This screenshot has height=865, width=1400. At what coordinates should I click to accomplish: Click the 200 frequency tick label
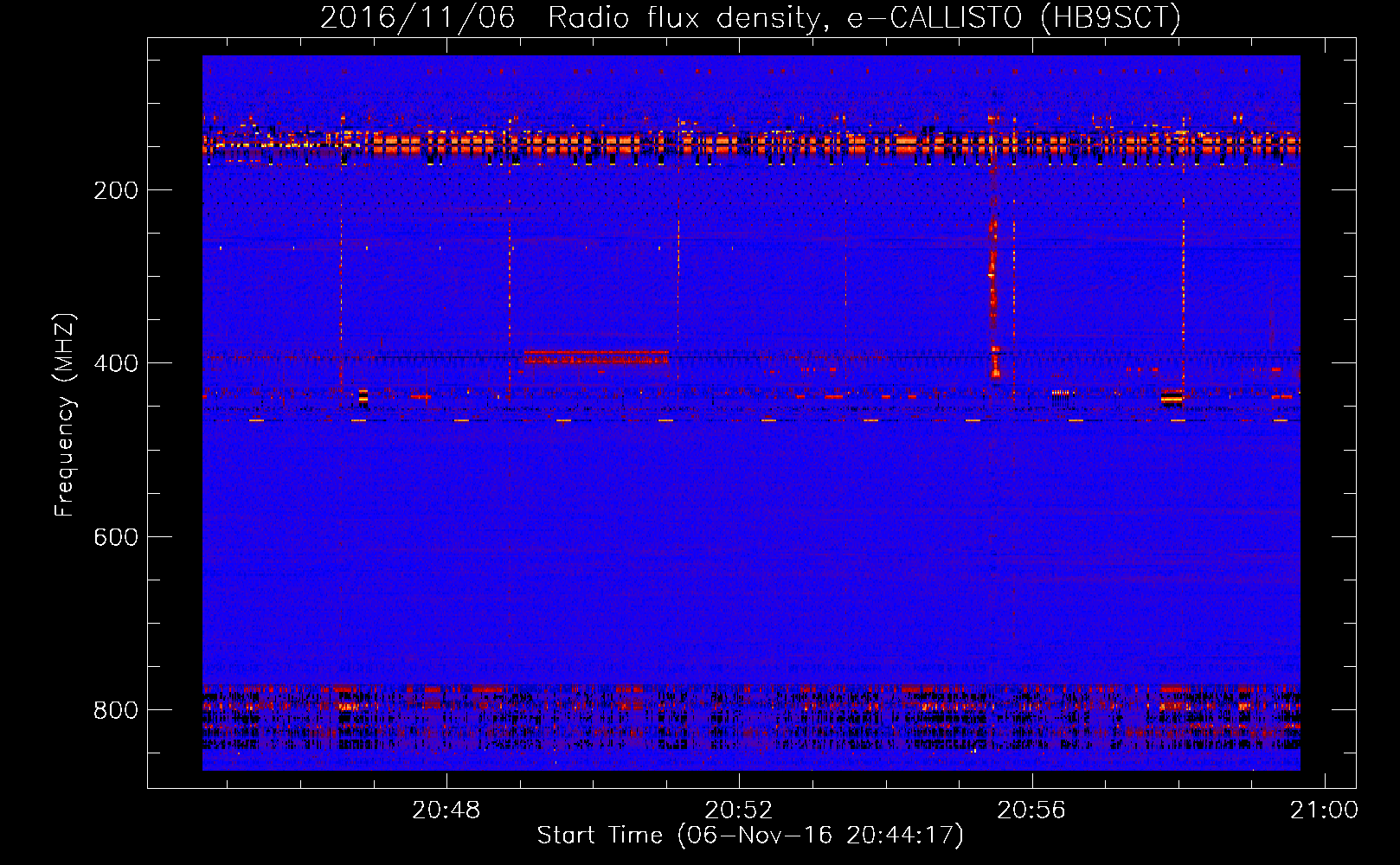click(116, 190)
